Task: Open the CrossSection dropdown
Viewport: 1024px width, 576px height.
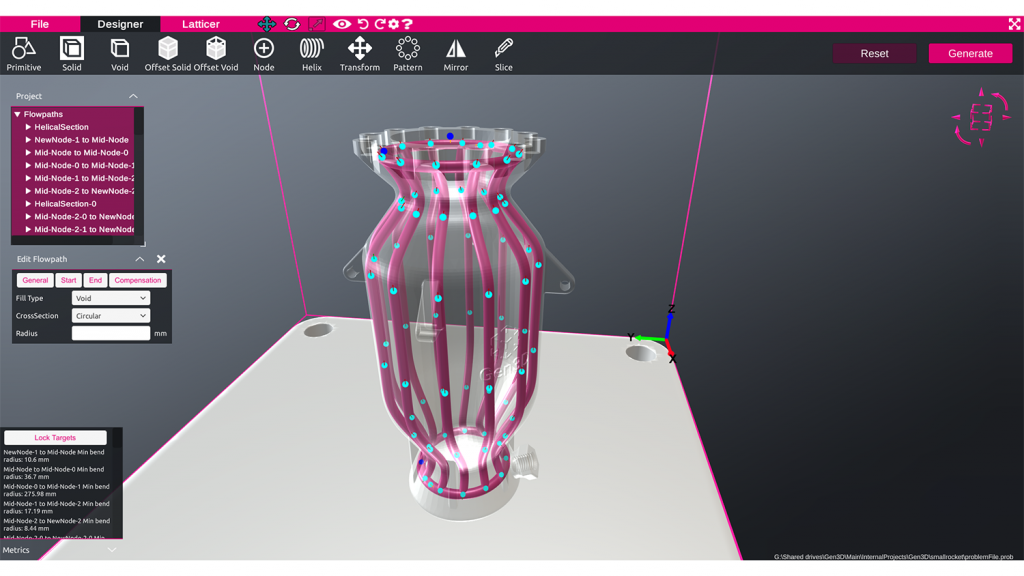Action: pyautogui.click(x=111, y=315)
